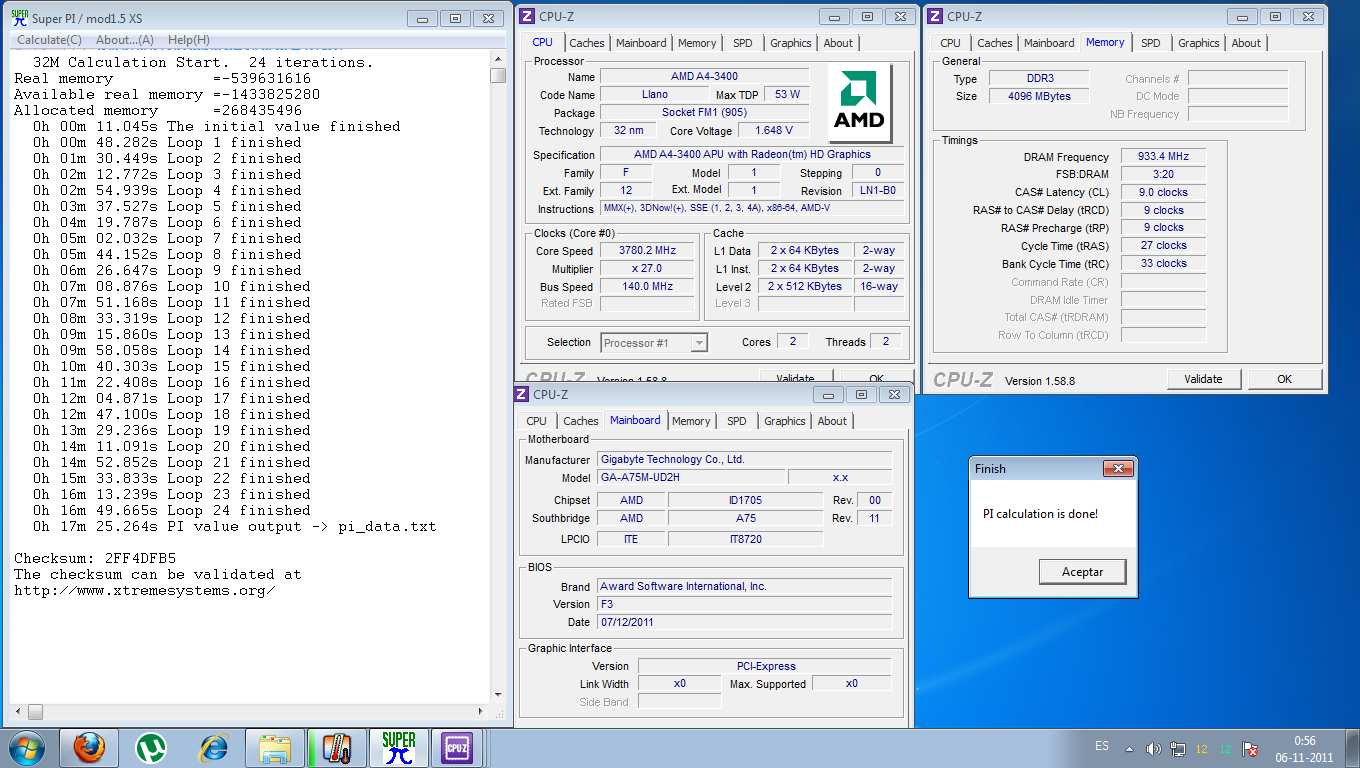Select Caches tab in Mainboard window

(581, 421)
